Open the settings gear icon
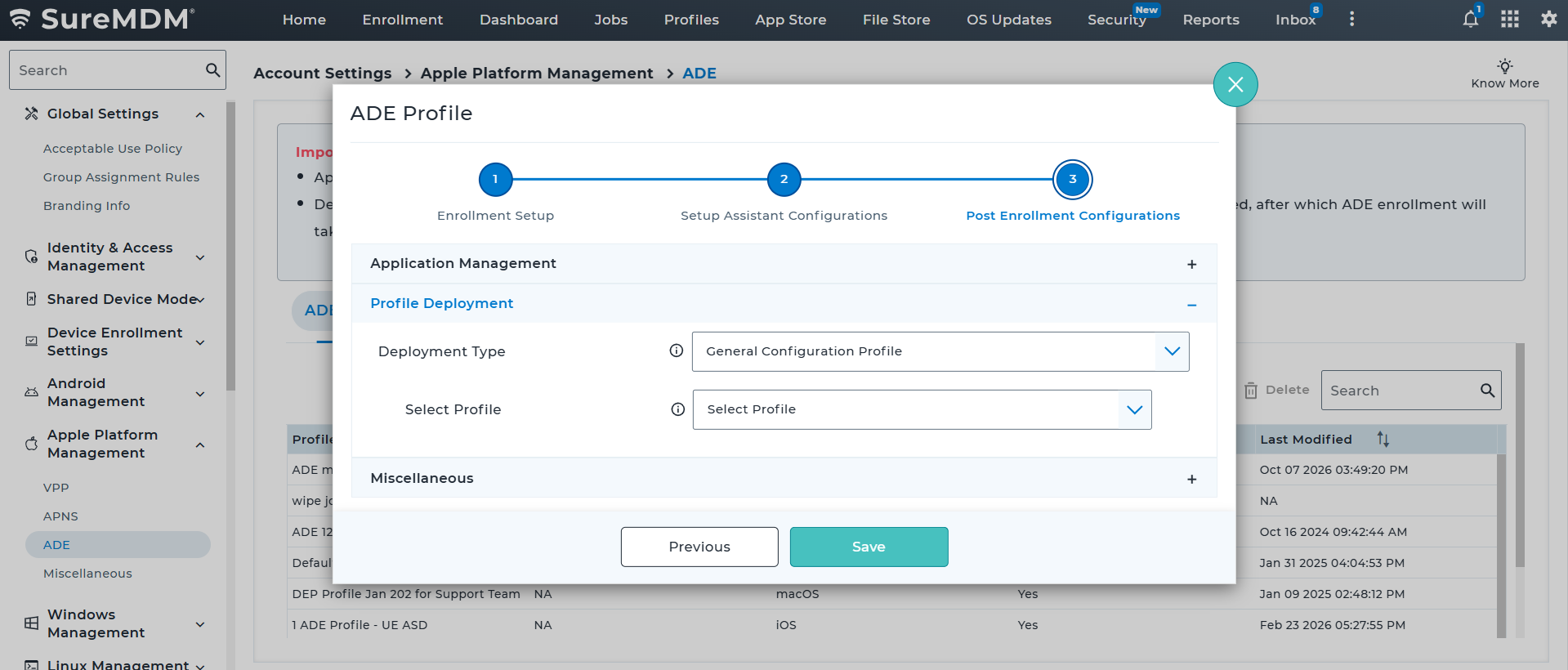 tap(1549, 20)
